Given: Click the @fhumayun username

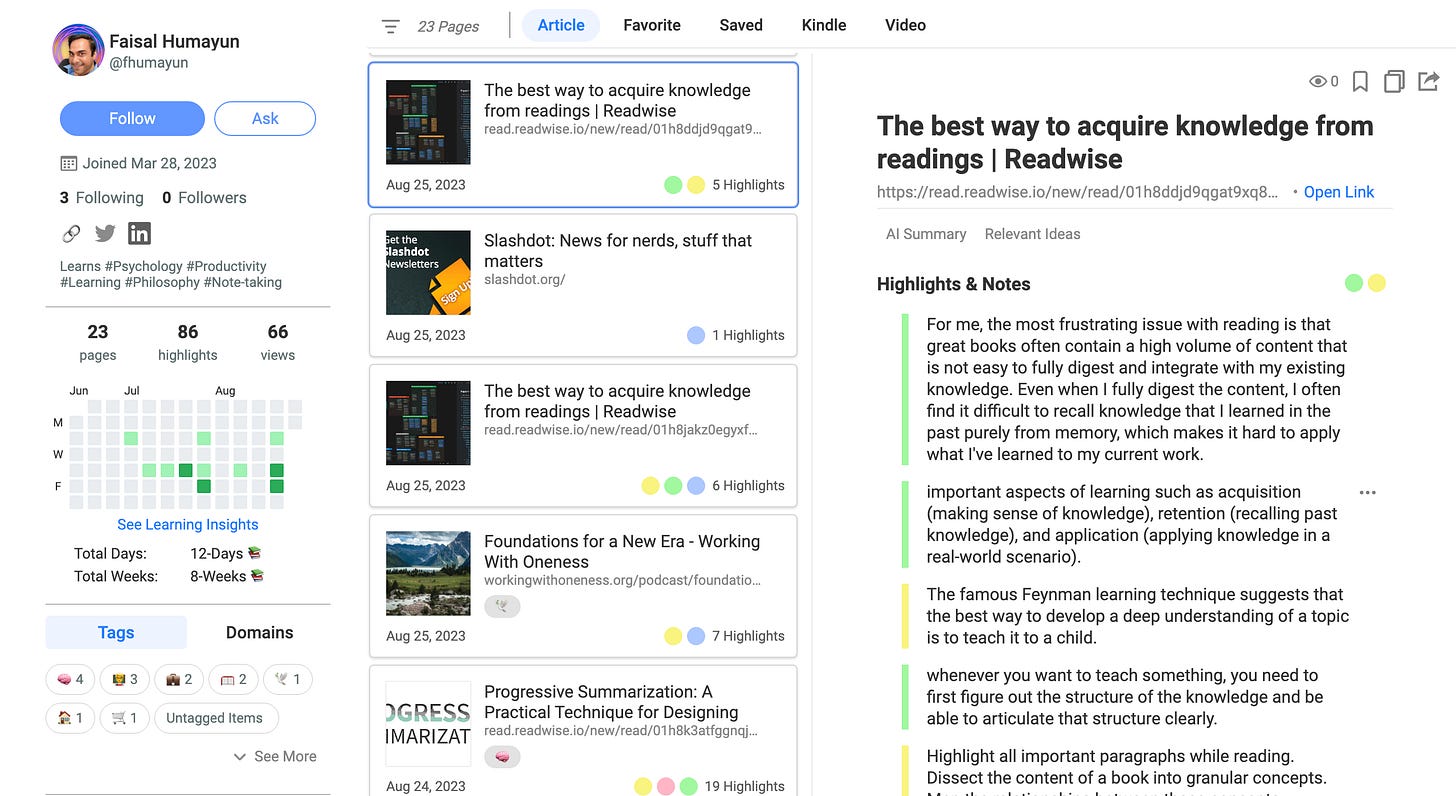Looking at the screenshot, I should tap(148, 63).
